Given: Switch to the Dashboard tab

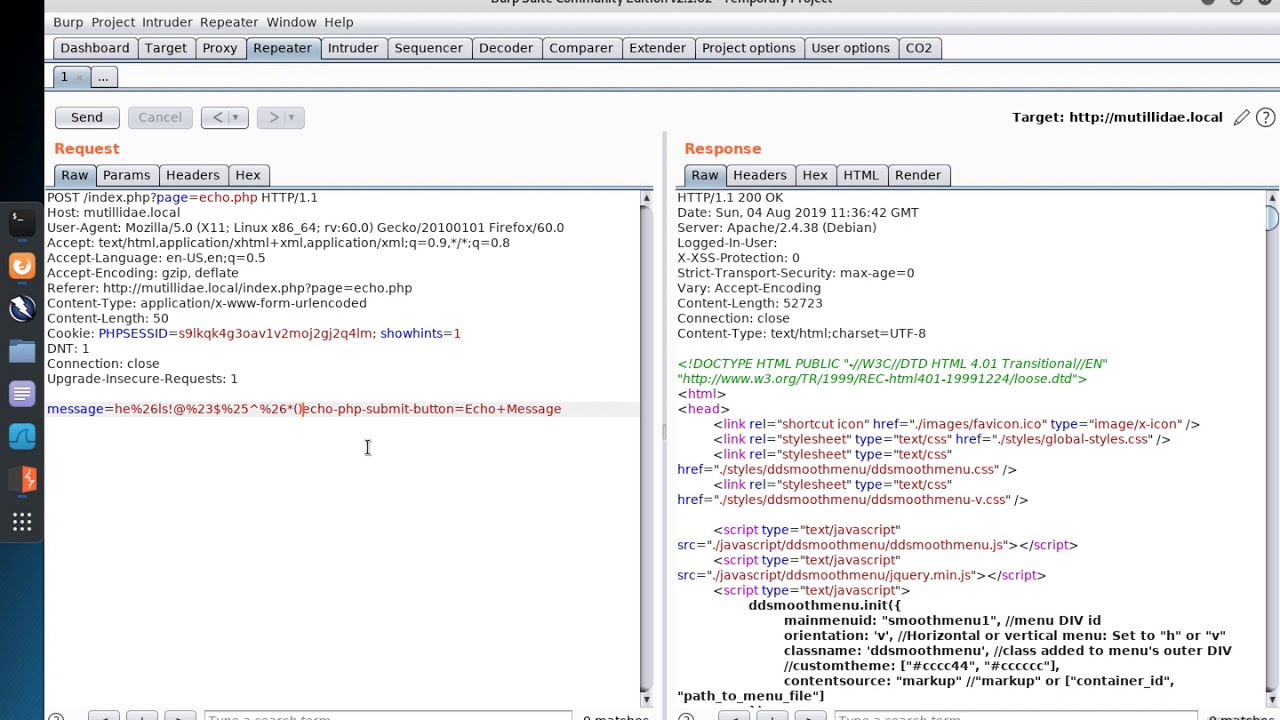Looking at the screenshot, I should 95,48.
